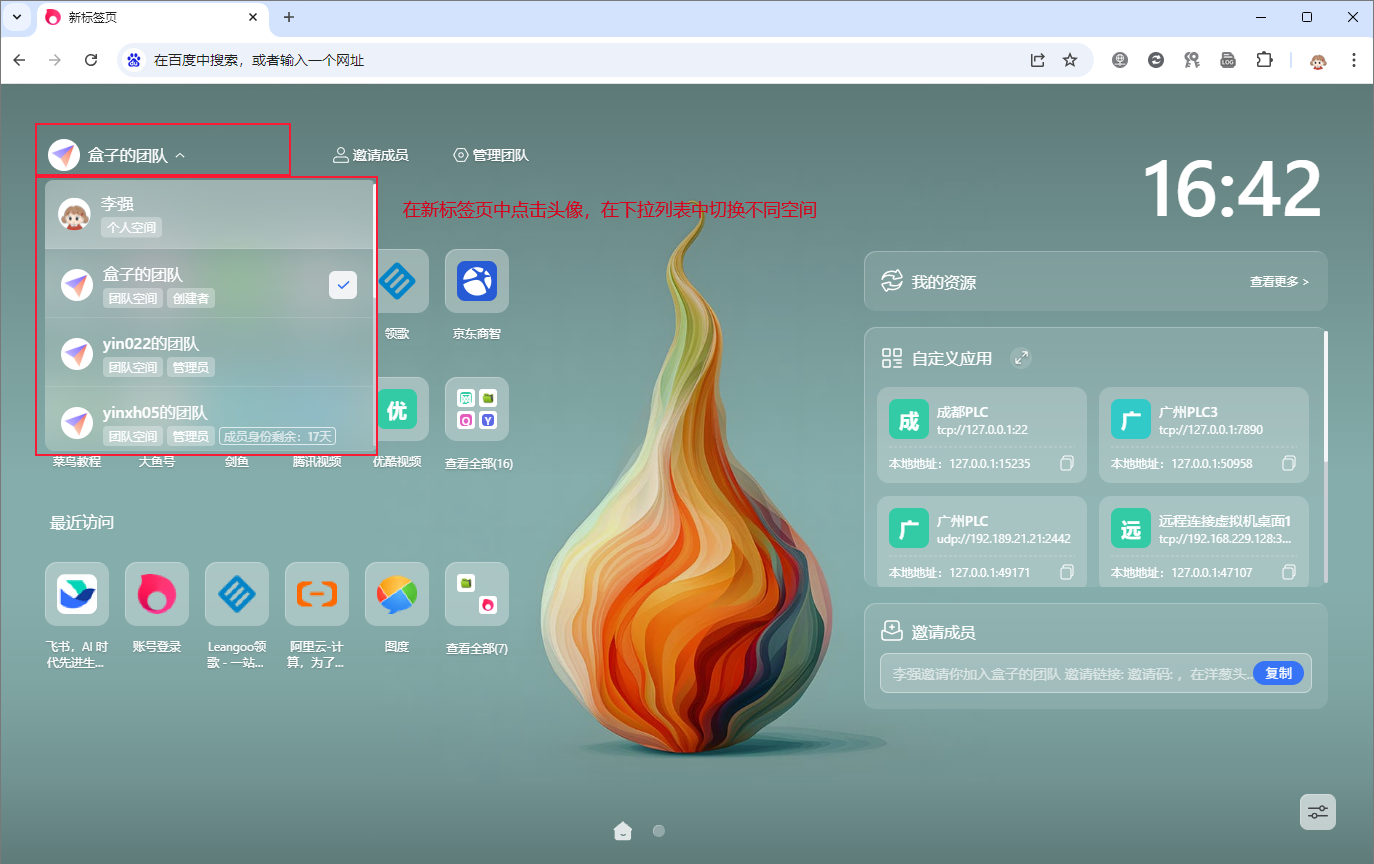Viewport: 1374px width, 864px height.
Task: Copy local address 127.0.0.1:15235
Action: pos(1067,463)
